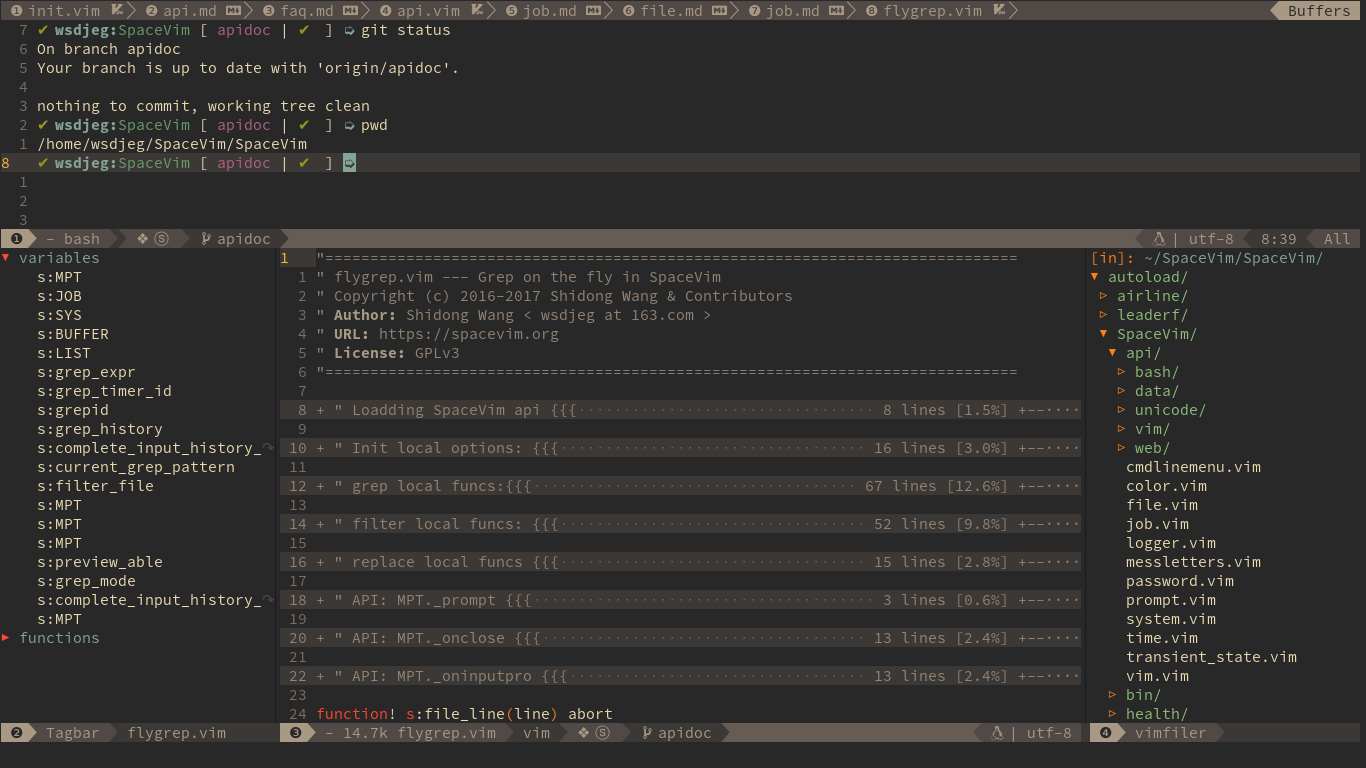
Task: Open cmdlinemenu.vim in the file tree
Action: (1193, 467)
